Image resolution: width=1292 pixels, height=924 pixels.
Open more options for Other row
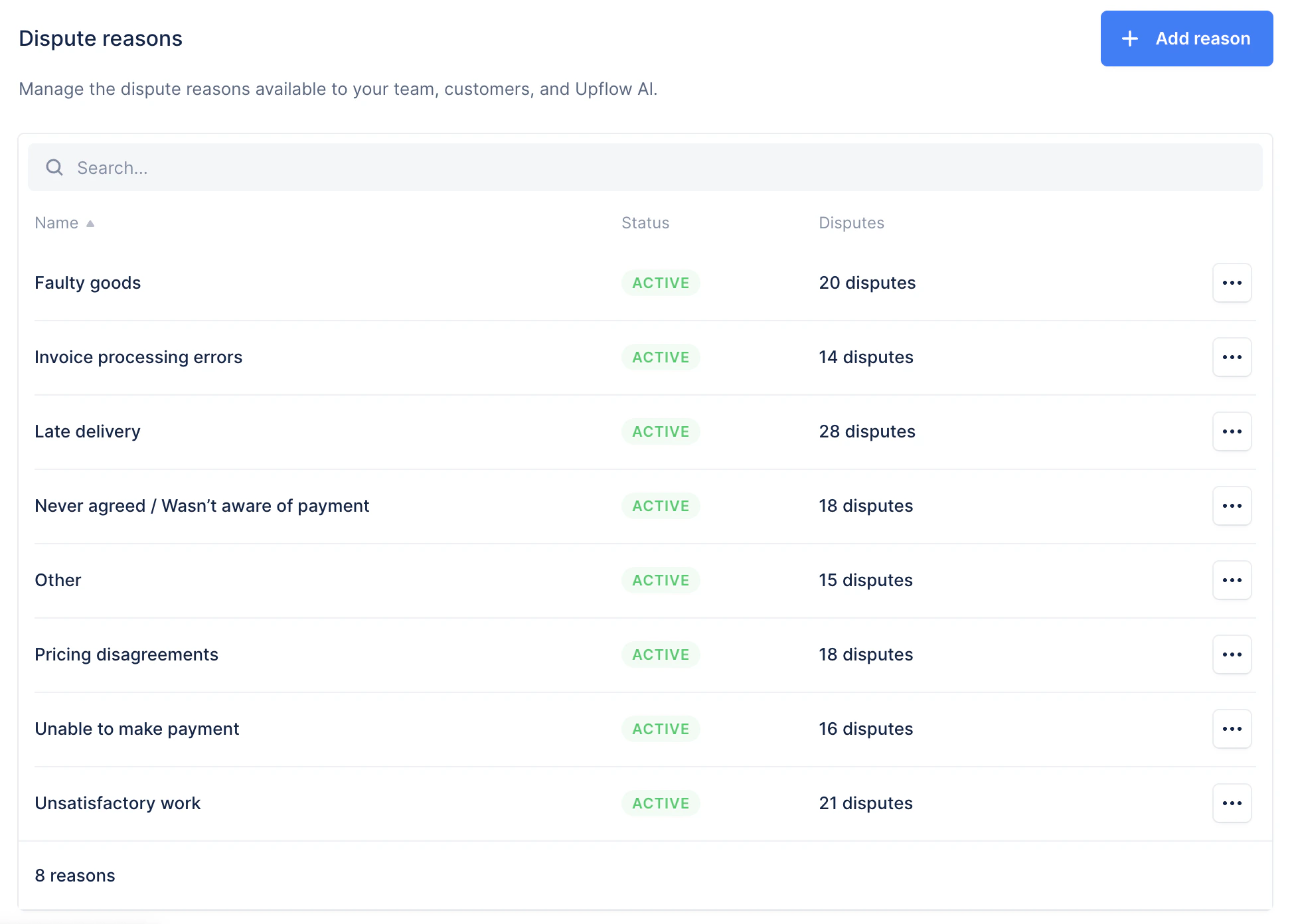[x=1232, y=580]
